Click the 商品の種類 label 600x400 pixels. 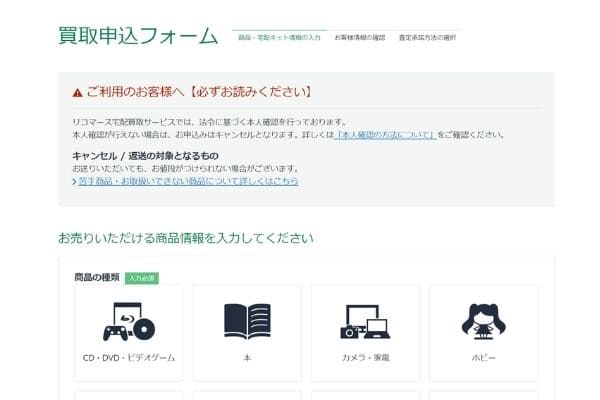(97, 278)
